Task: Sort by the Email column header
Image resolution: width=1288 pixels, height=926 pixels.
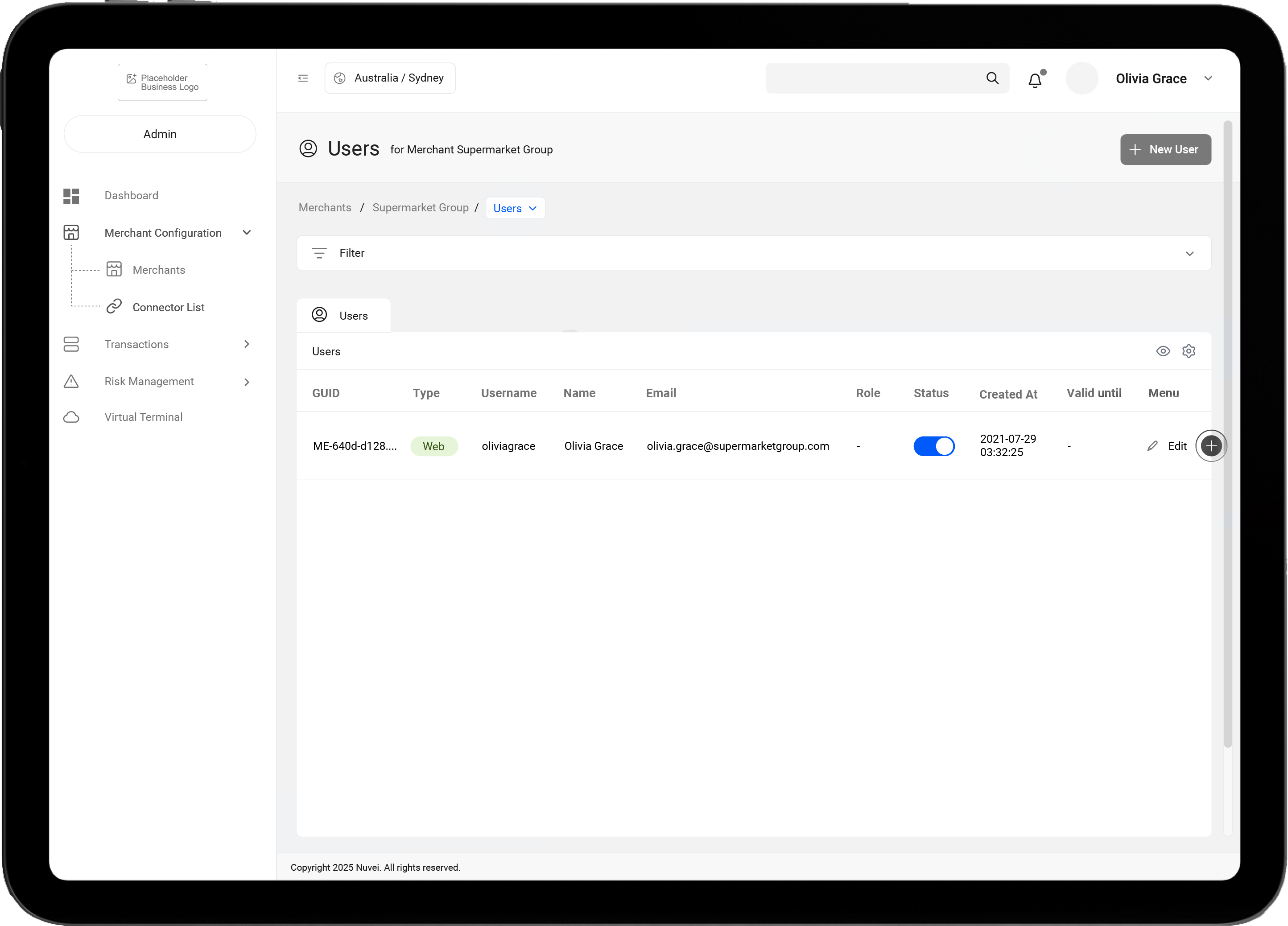Action: pos(661,393)
